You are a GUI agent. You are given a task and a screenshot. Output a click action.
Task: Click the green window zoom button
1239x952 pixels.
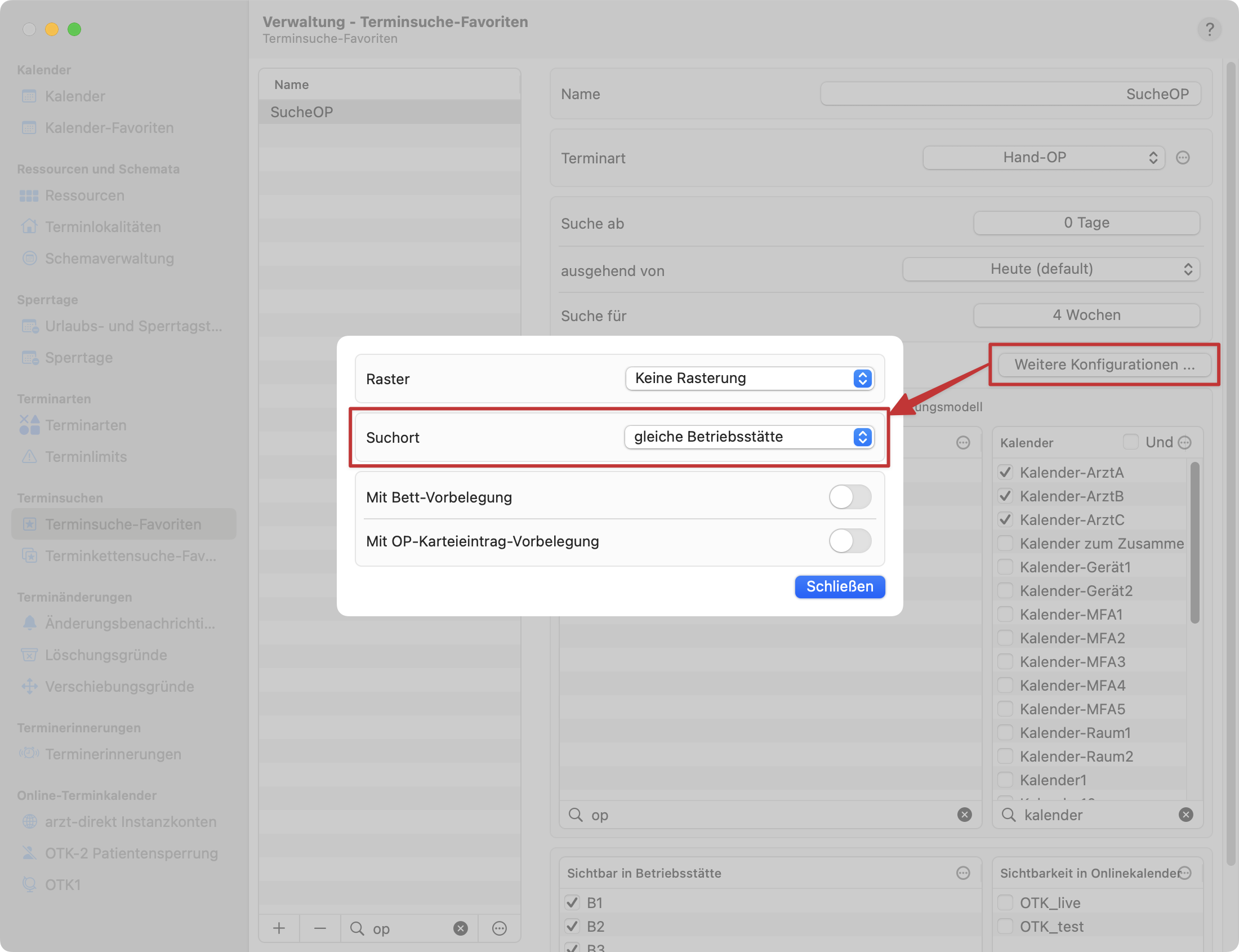[74, 29]
